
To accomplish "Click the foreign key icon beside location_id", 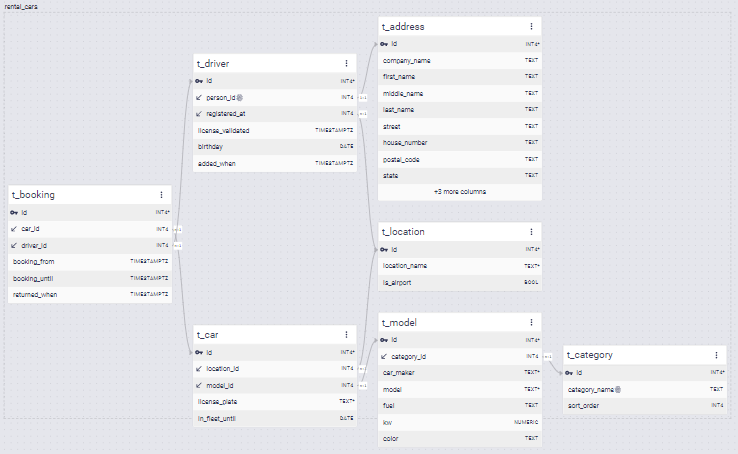I will (200, 369).
